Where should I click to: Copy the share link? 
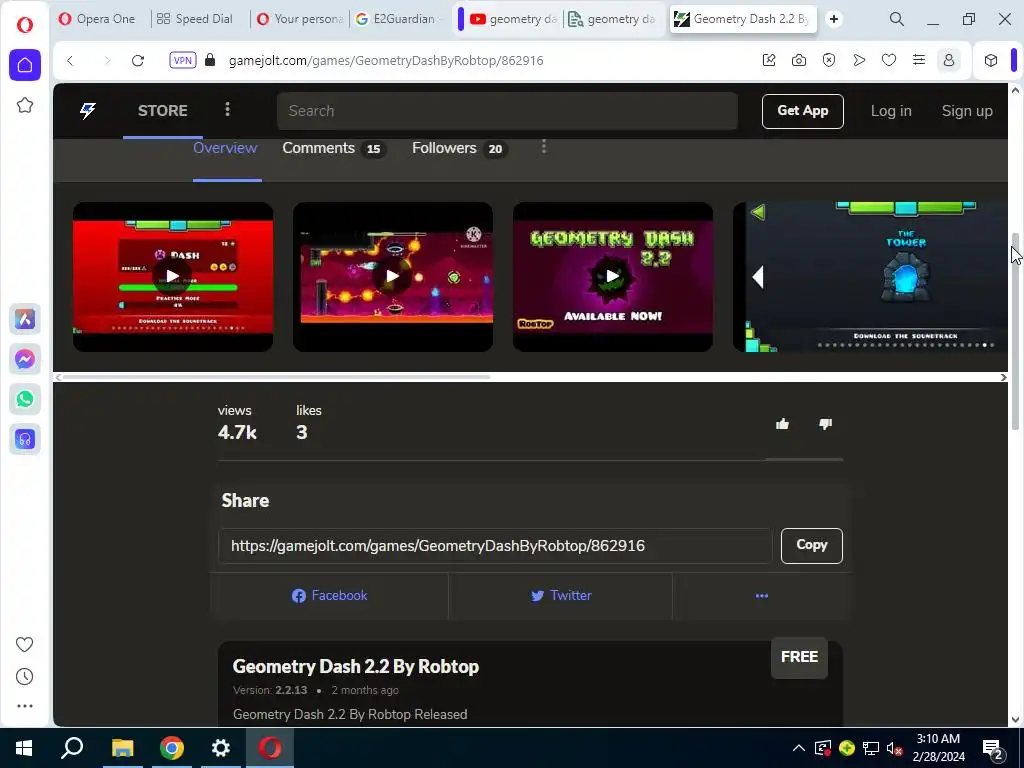(x=812, y=545)
